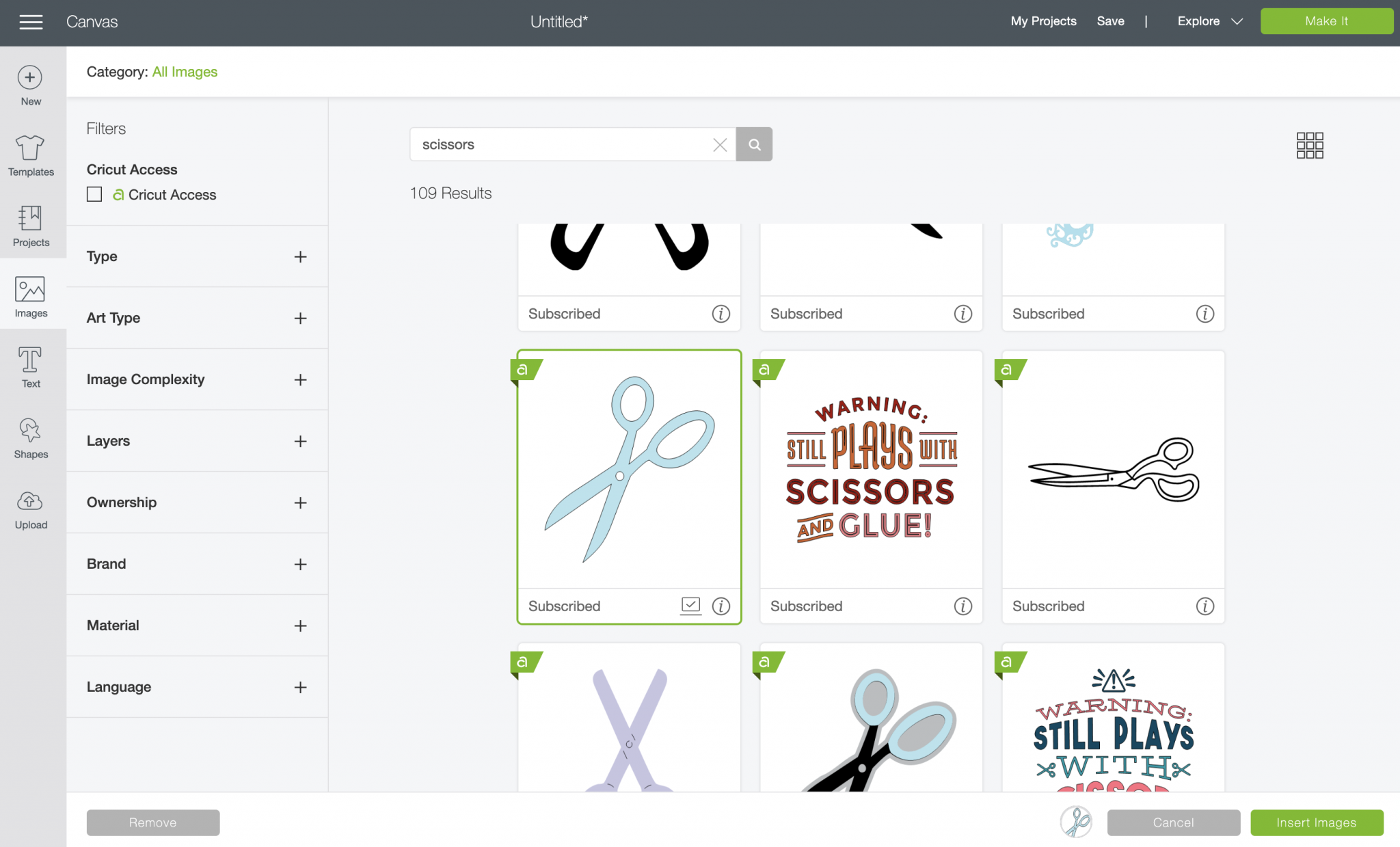Select Warning Still Plays With Scissors and Glue image

871,470
